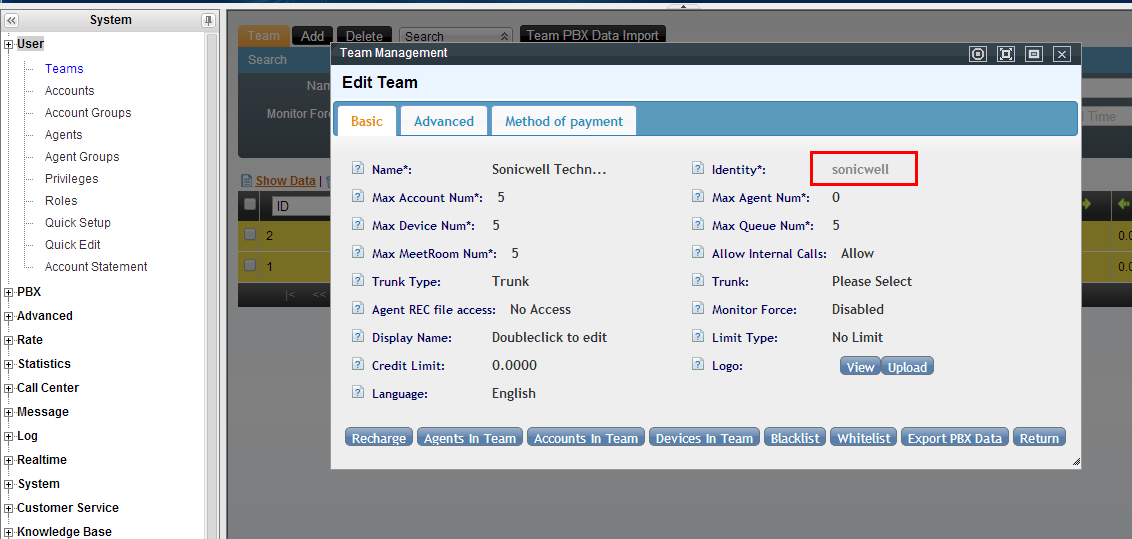Screen dimensions: 1132x539
Task: Show help for Monitor Force field
Action: pyautogui.click(x=698, y=310)
